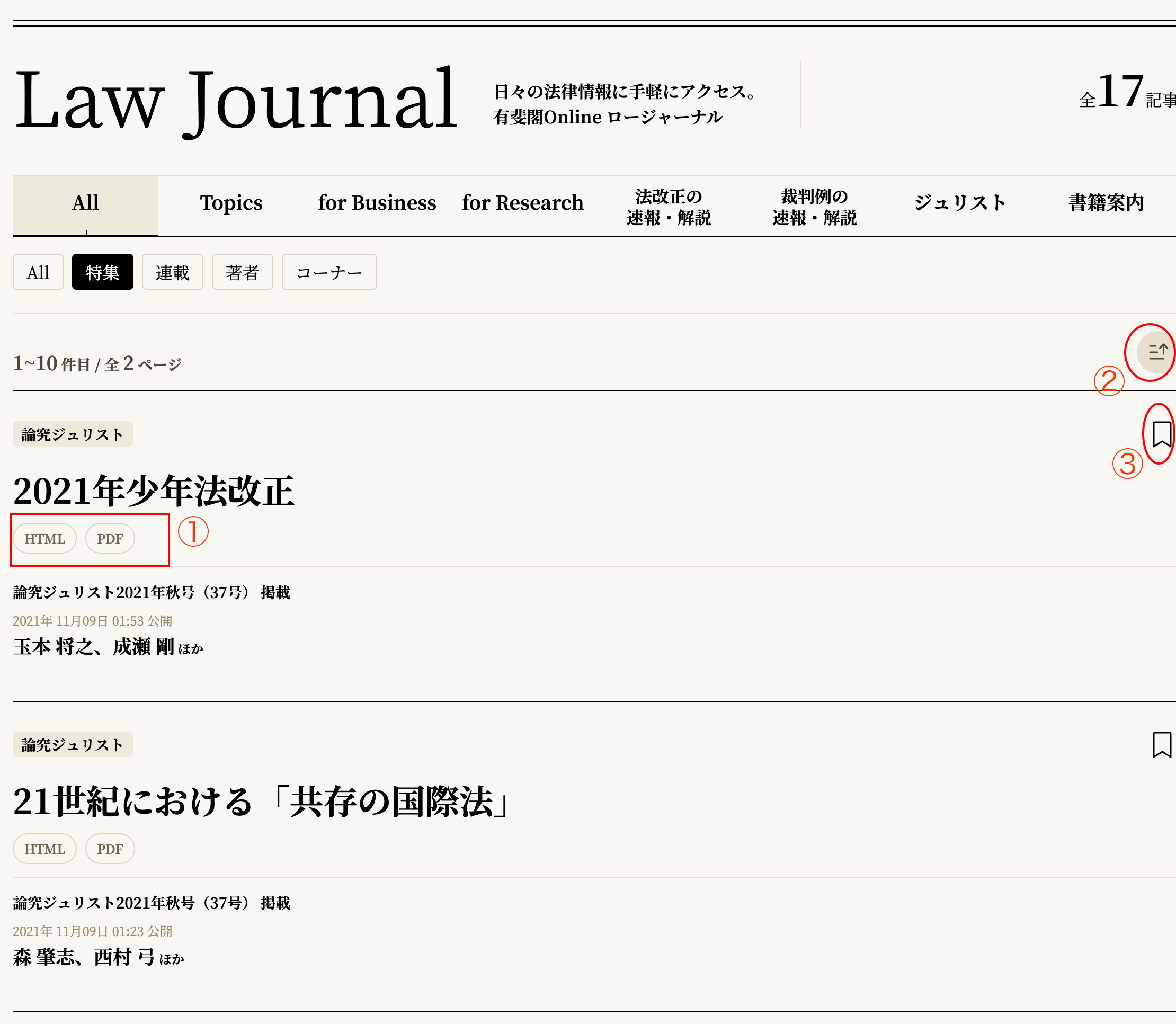Open PDF version of 2021年少年法改正

110,538
